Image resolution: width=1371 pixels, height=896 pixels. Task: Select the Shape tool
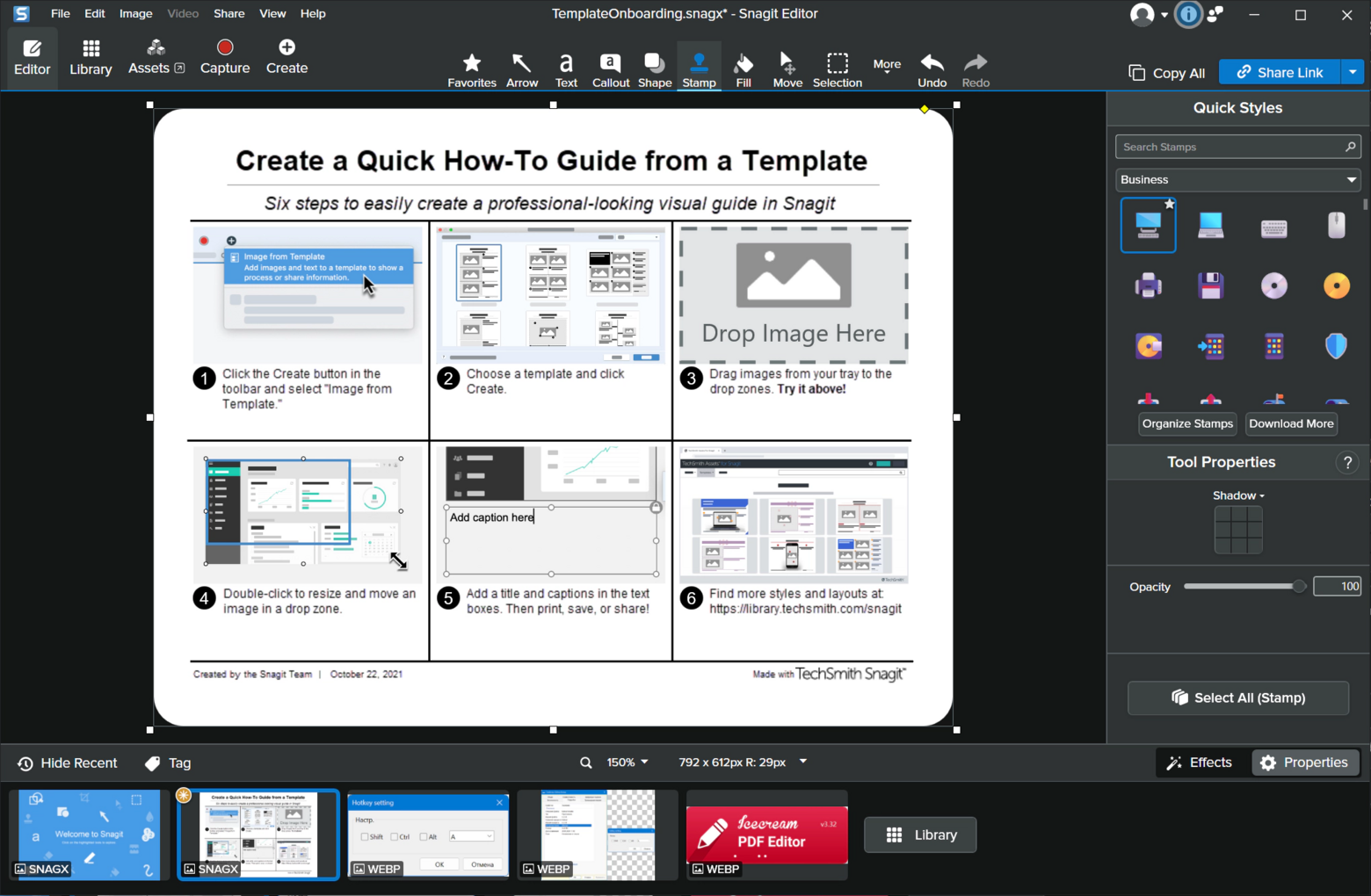[x=654, y=70]
